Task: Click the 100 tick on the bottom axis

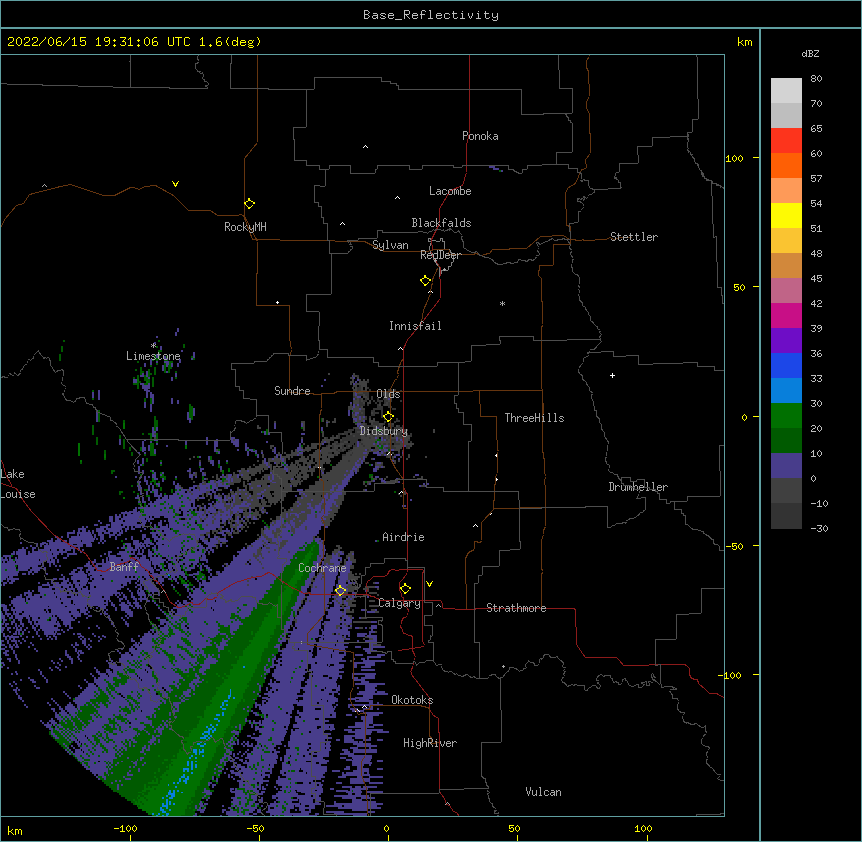Action: 643,828
